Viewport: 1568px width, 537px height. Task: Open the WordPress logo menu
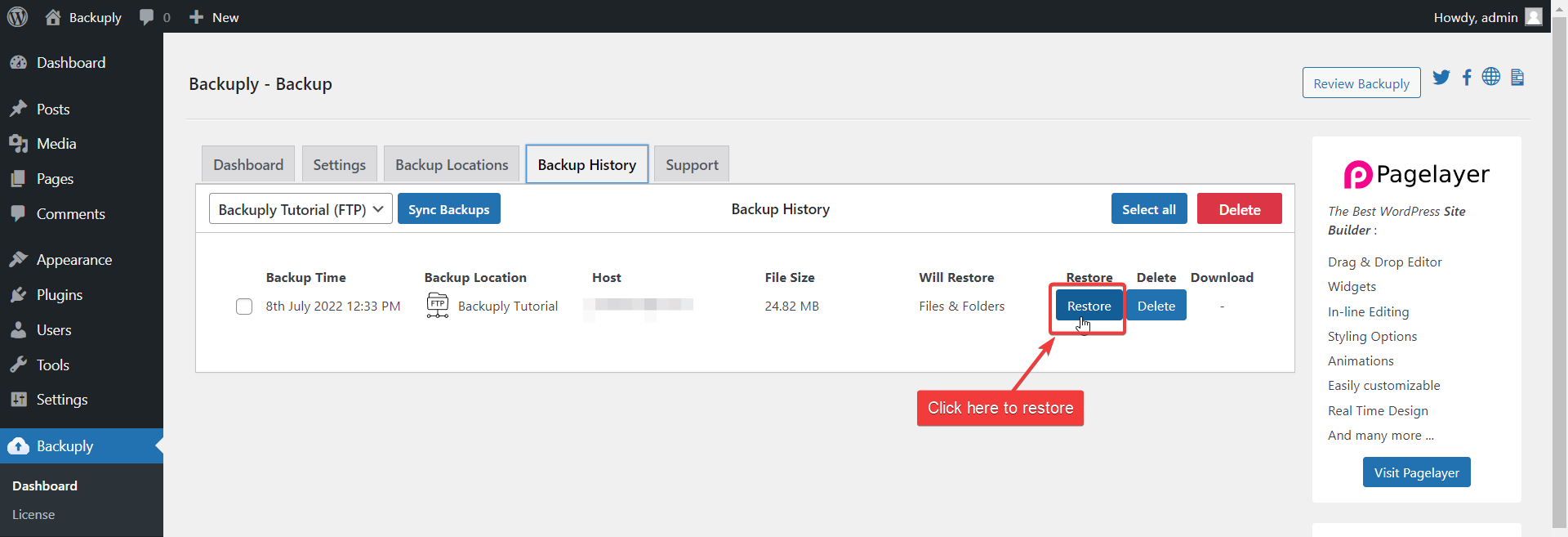(x=17, y=16)
